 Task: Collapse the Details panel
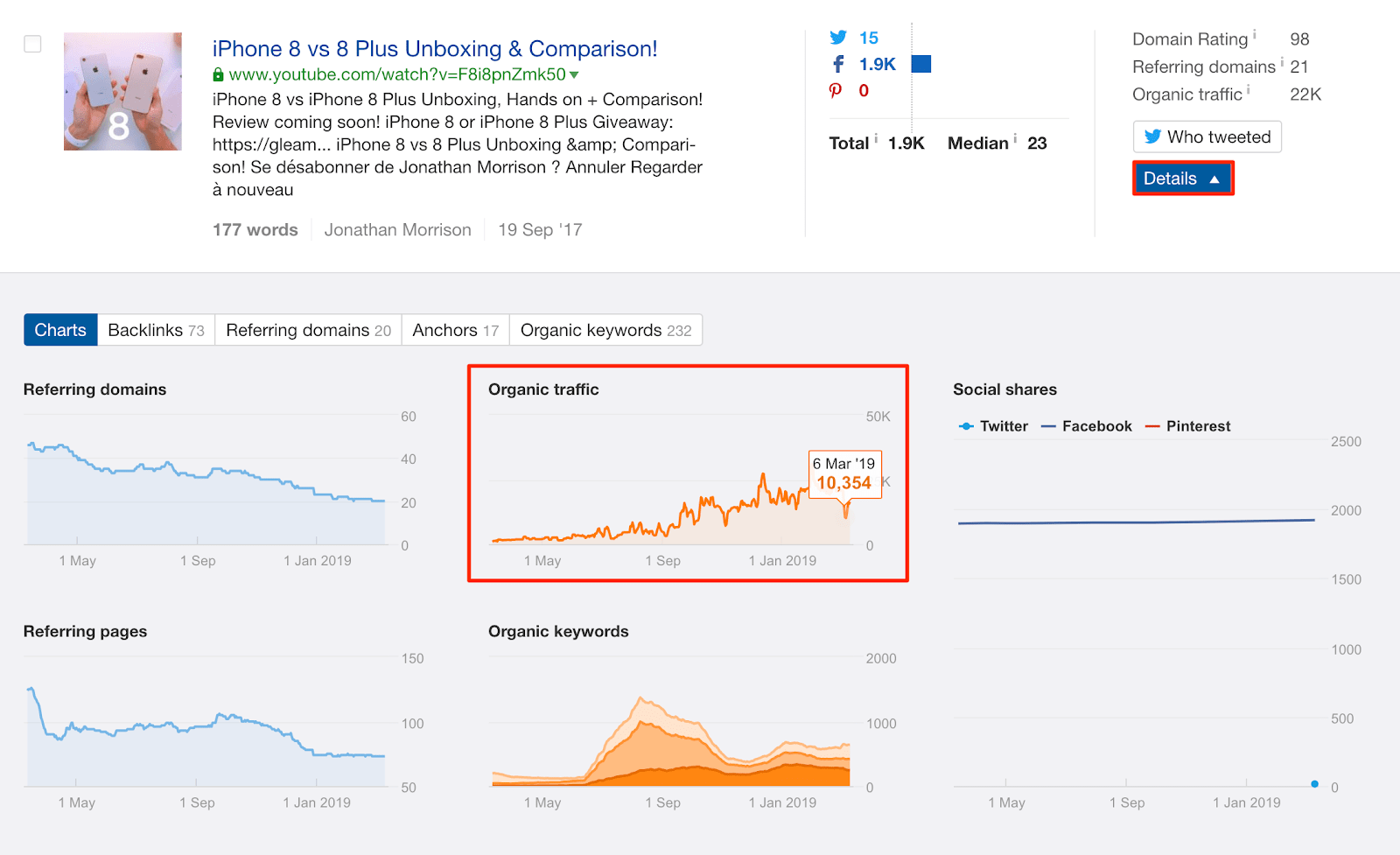coord(1182,178)
